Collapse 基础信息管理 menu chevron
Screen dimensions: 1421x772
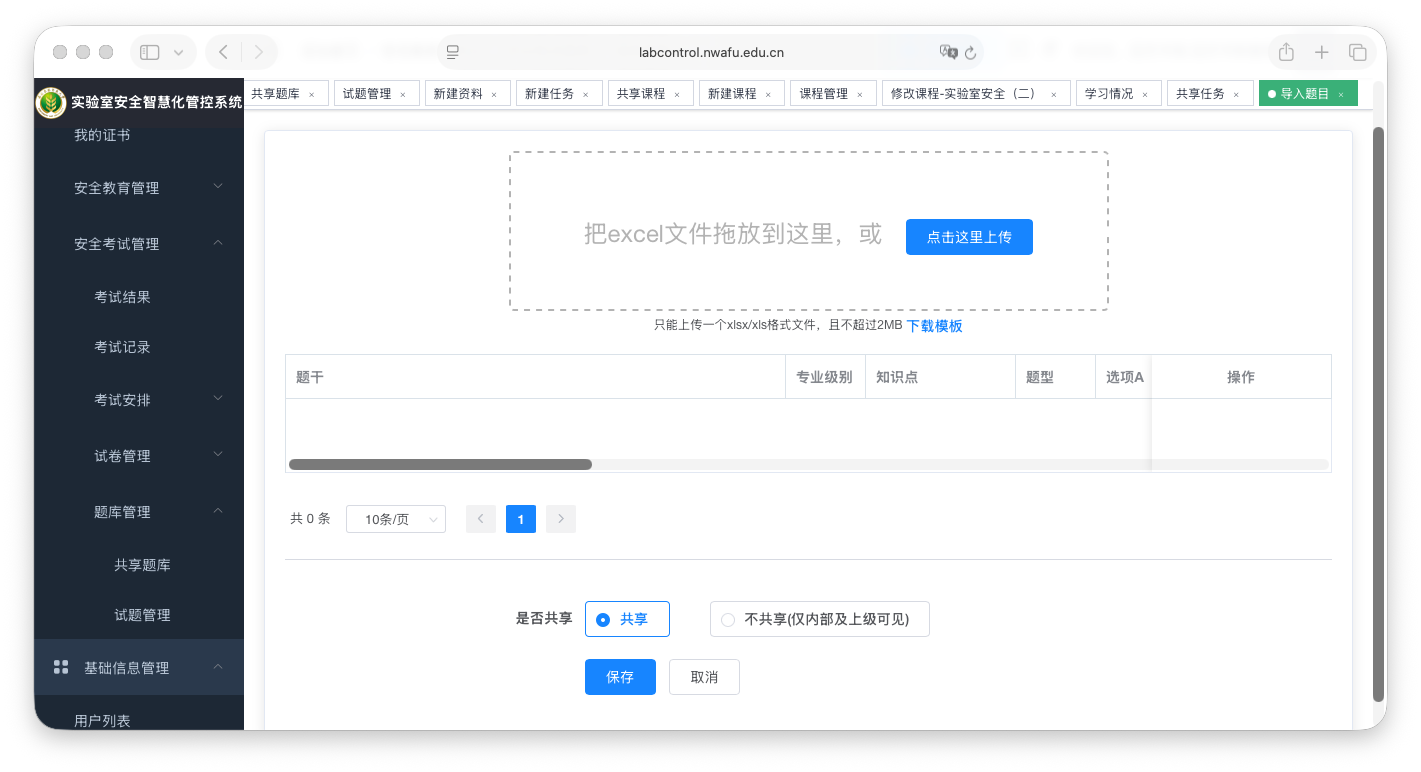(218, 667)
